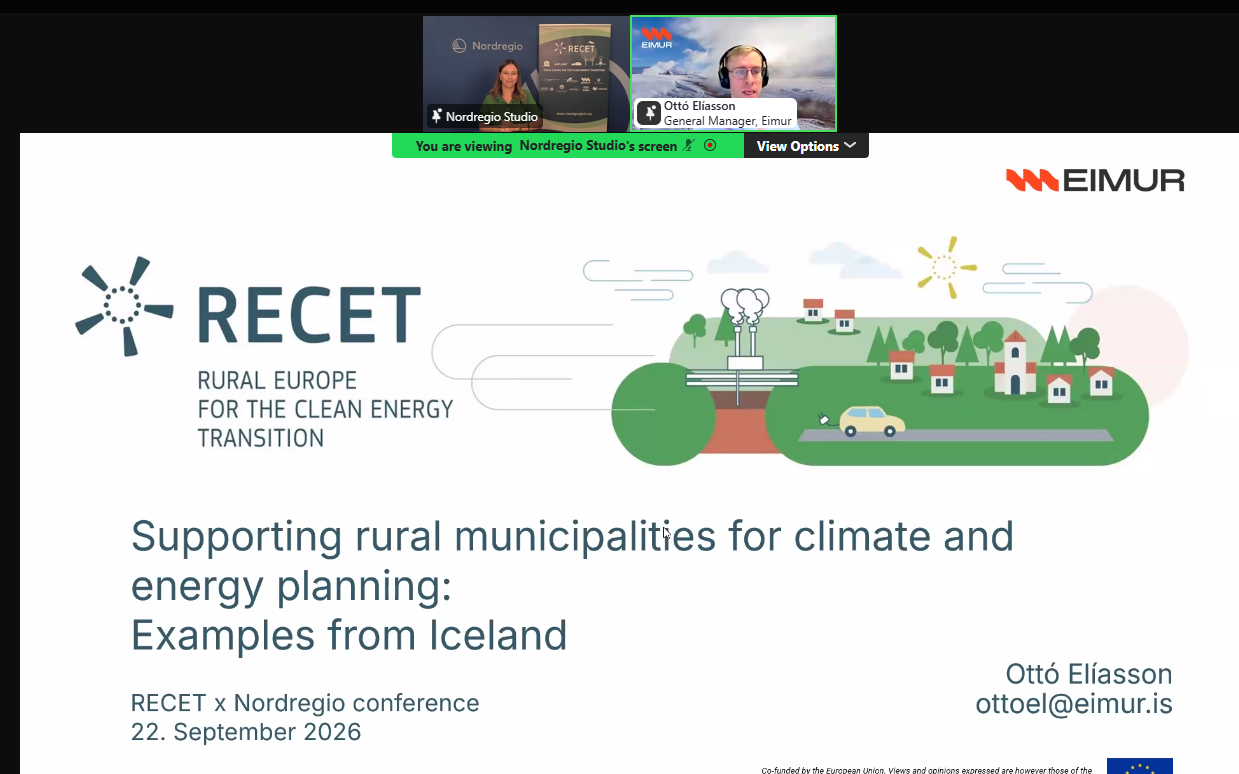
Task: Click the pin icon beside Ottó Elíasson's name
Action: (x=648, y=113)
